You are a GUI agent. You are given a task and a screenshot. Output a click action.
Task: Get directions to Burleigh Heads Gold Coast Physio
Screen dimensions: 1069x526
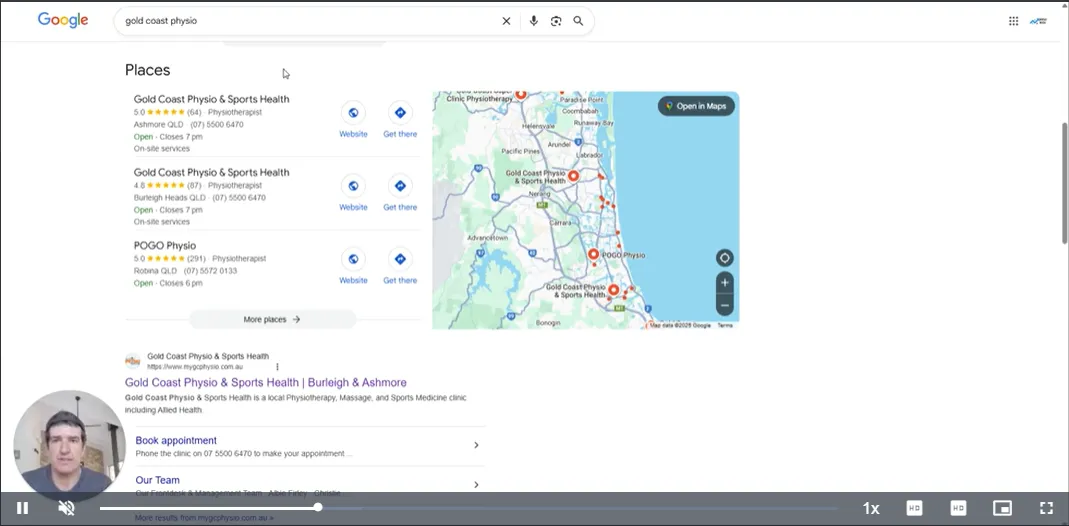click(x=400, y=193)
